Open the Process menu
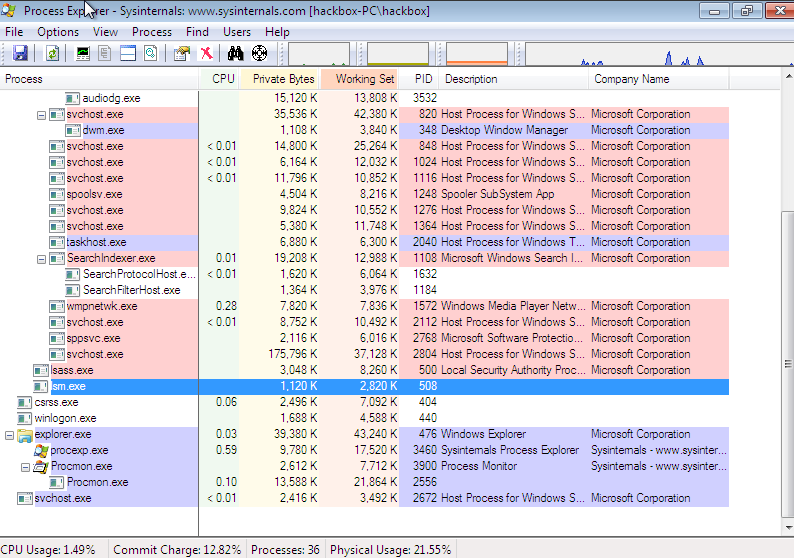 [x=152, y=32]
